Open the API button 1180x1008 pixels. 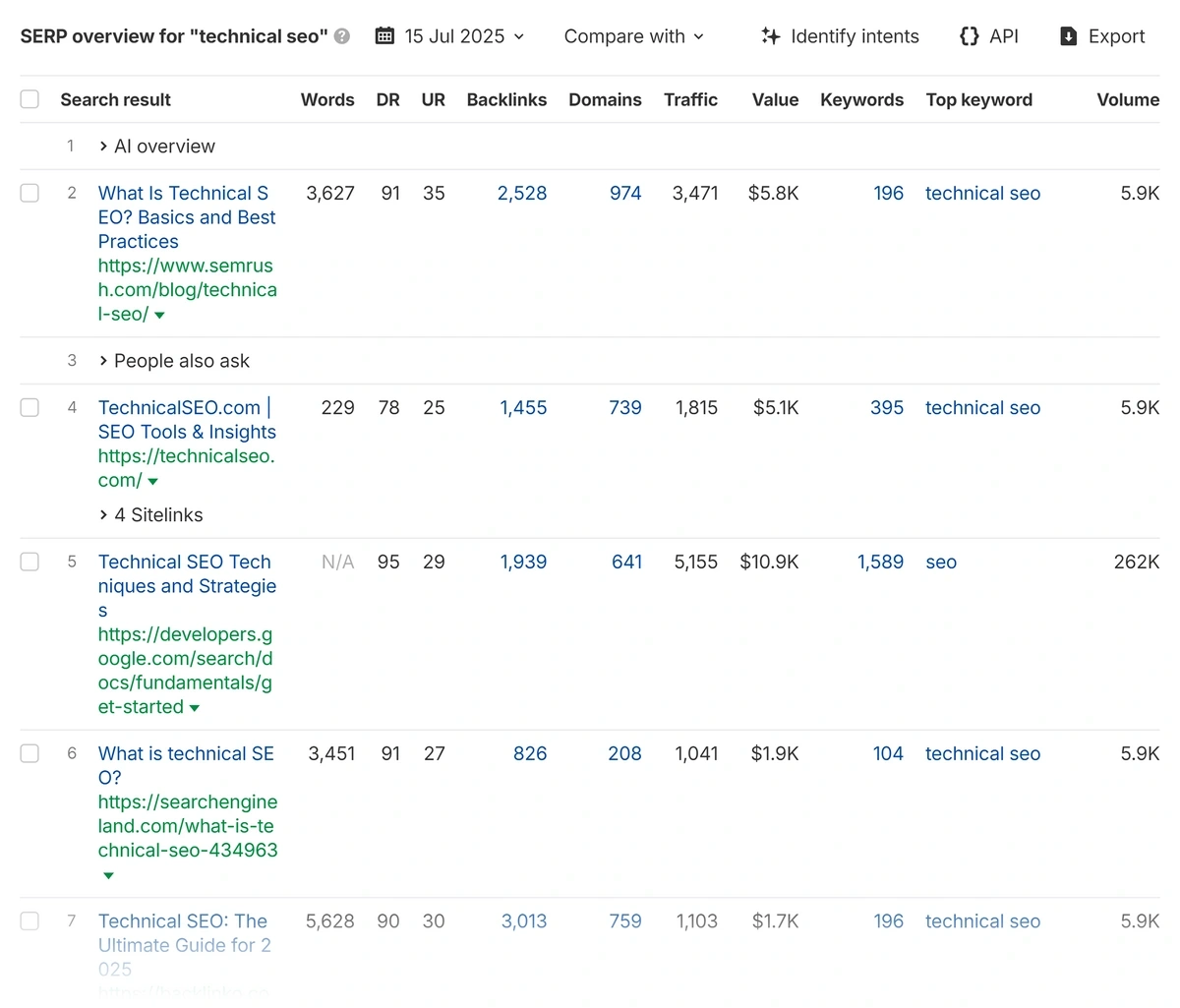pyautogui.click(x=989, y=36)
